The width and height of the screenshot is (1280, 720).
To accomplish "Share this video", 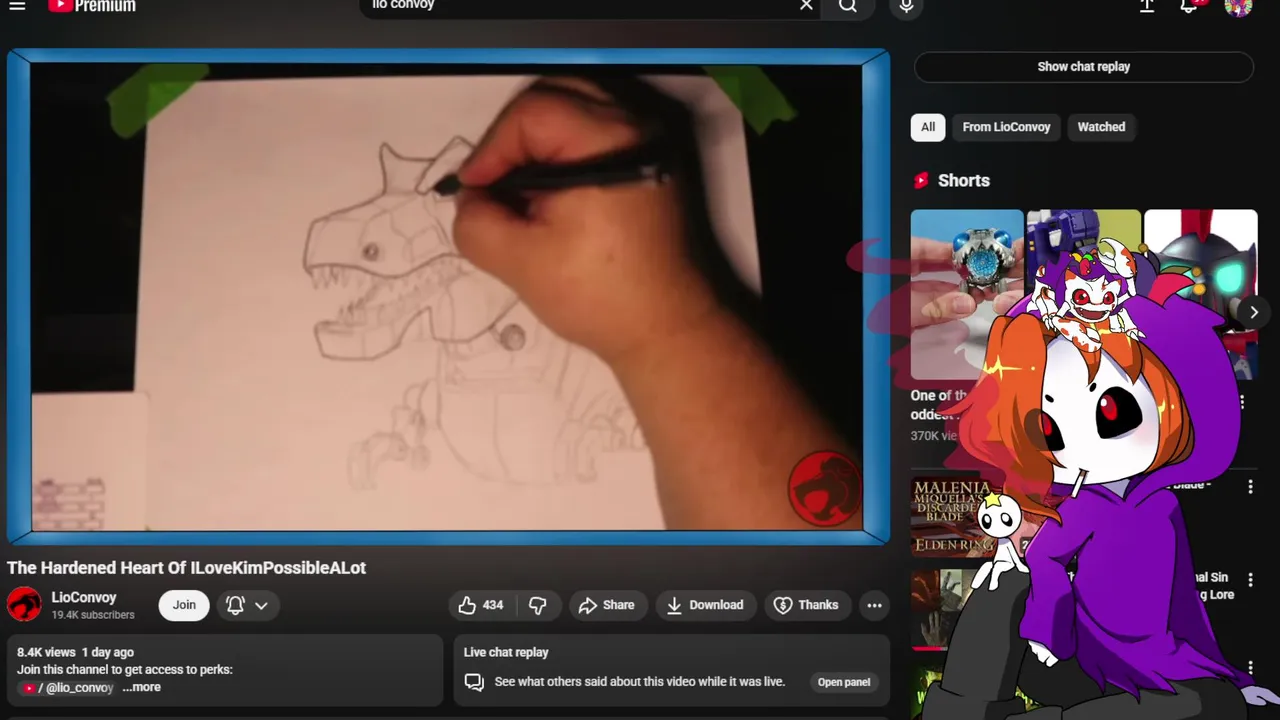I will coord(607,605).
